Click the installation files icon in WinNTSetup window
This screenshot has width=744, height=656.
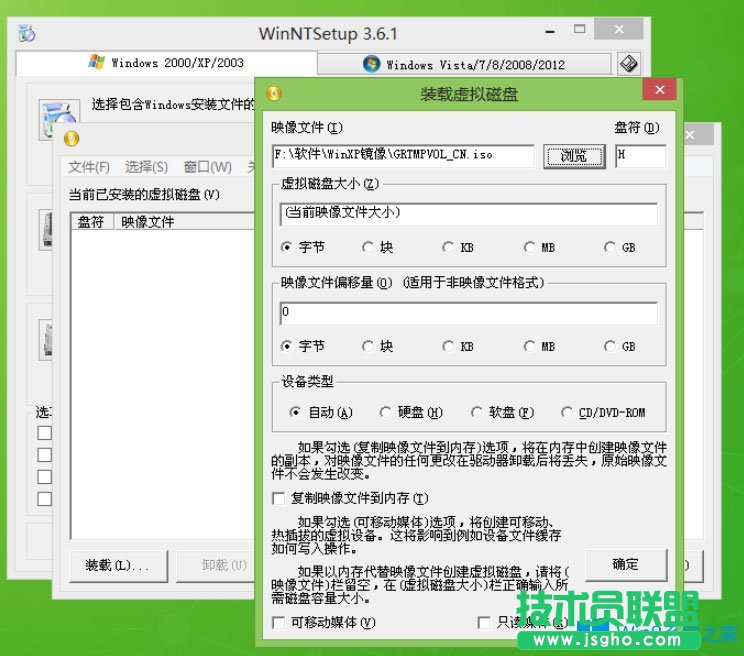point(59,120)
